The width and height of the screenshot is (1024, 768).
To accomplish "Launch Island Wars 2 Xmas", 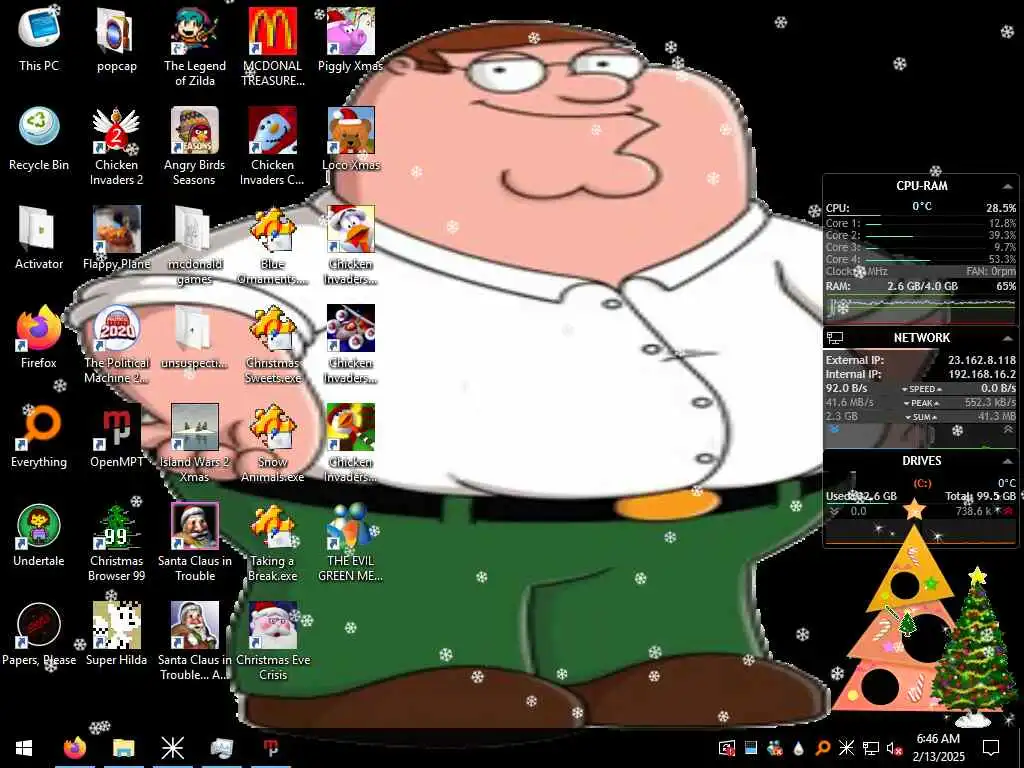I will (x=195, y=442).
